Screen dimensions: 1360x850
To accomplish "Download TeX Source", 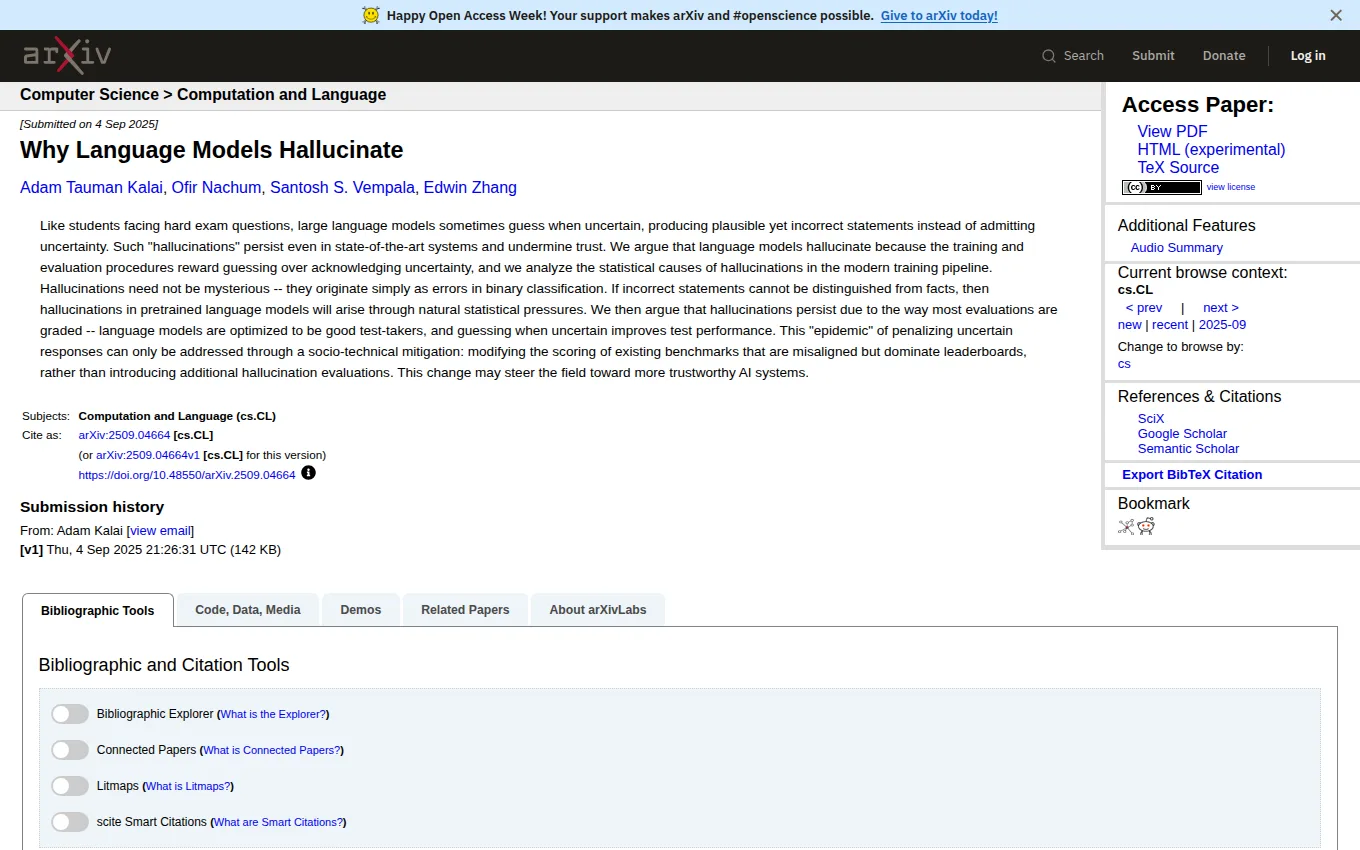I will [x=1178, y=167].
